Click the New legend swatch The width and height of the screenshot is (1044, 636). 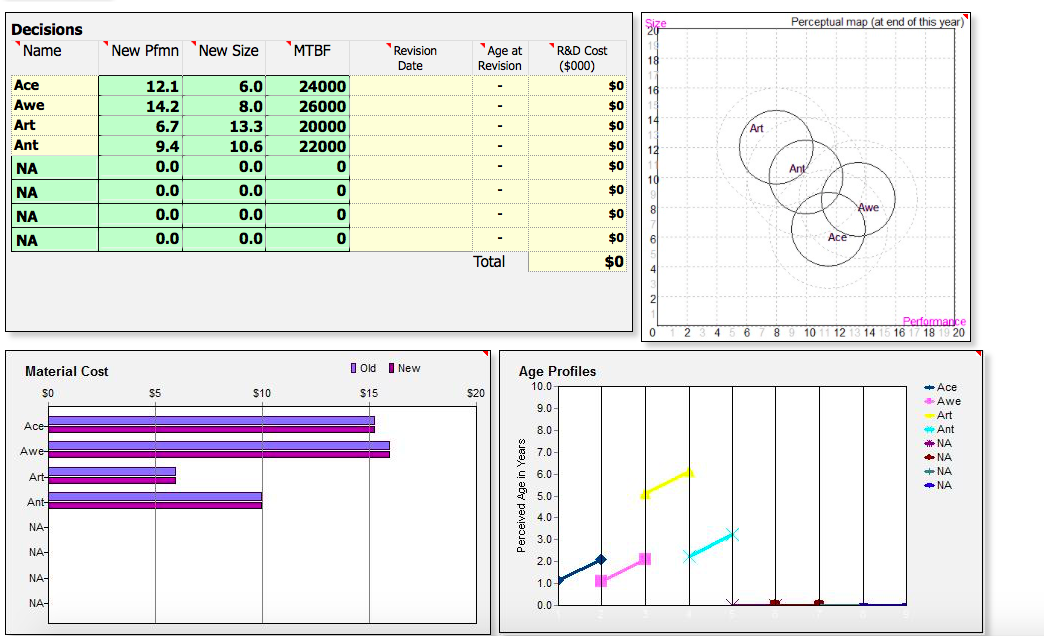coord(392,368)
